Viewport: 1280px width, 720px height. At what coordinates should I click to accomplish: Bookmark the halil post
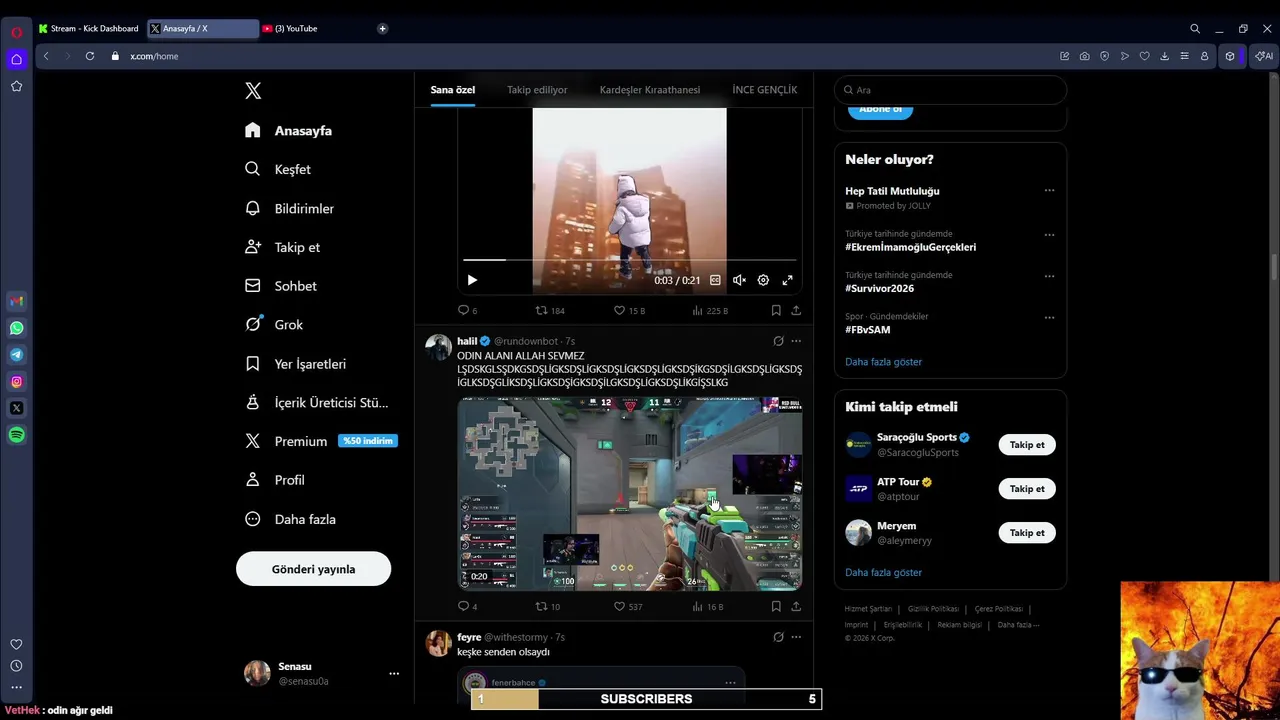click(x=776, y=606)
